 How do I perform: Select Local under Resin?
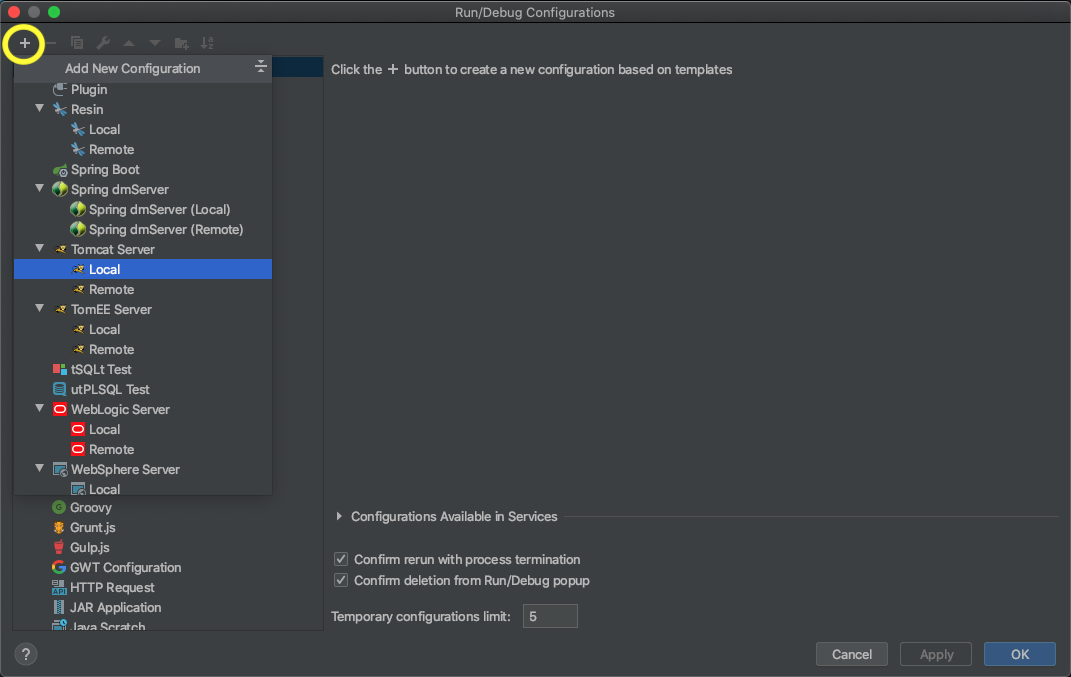(x=143, y=129)
